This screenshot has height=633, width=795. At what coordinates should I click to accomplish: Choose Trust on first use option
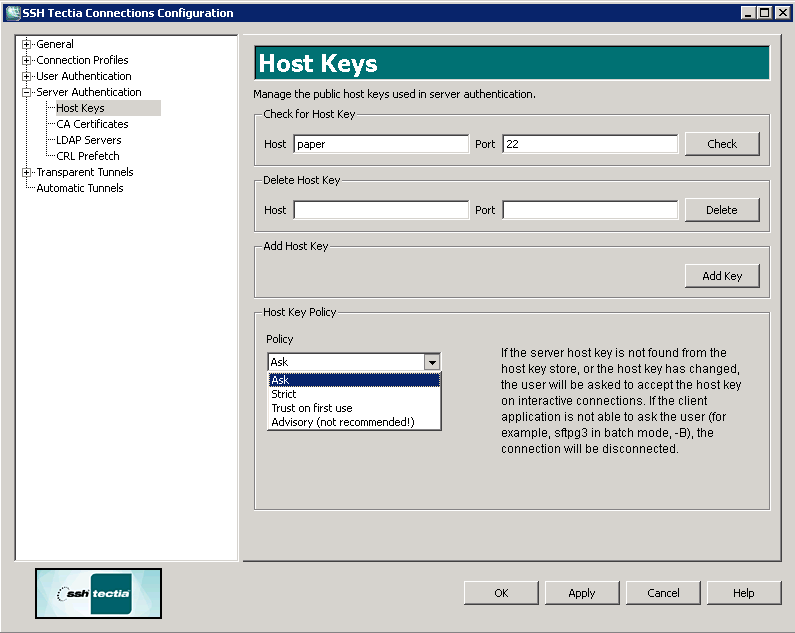tap(354, 408)
